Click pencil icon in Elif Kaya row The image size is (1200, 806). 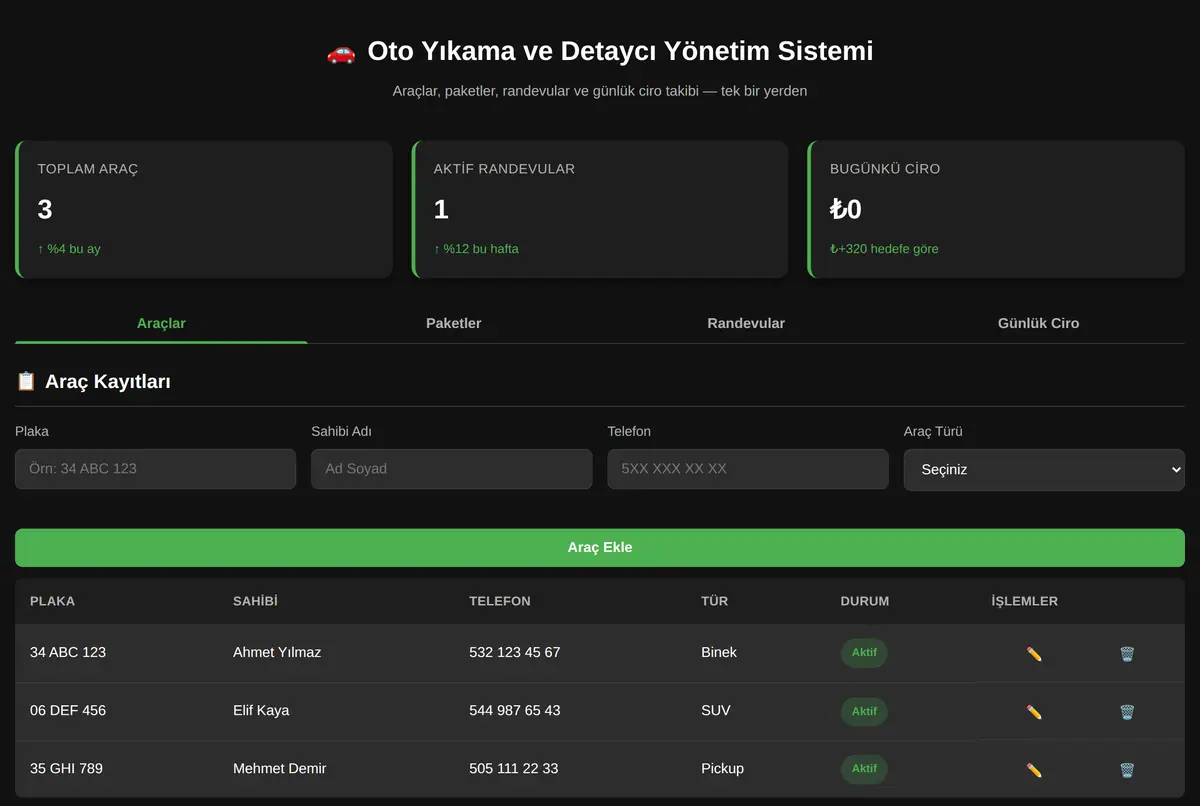(1034, 712)
